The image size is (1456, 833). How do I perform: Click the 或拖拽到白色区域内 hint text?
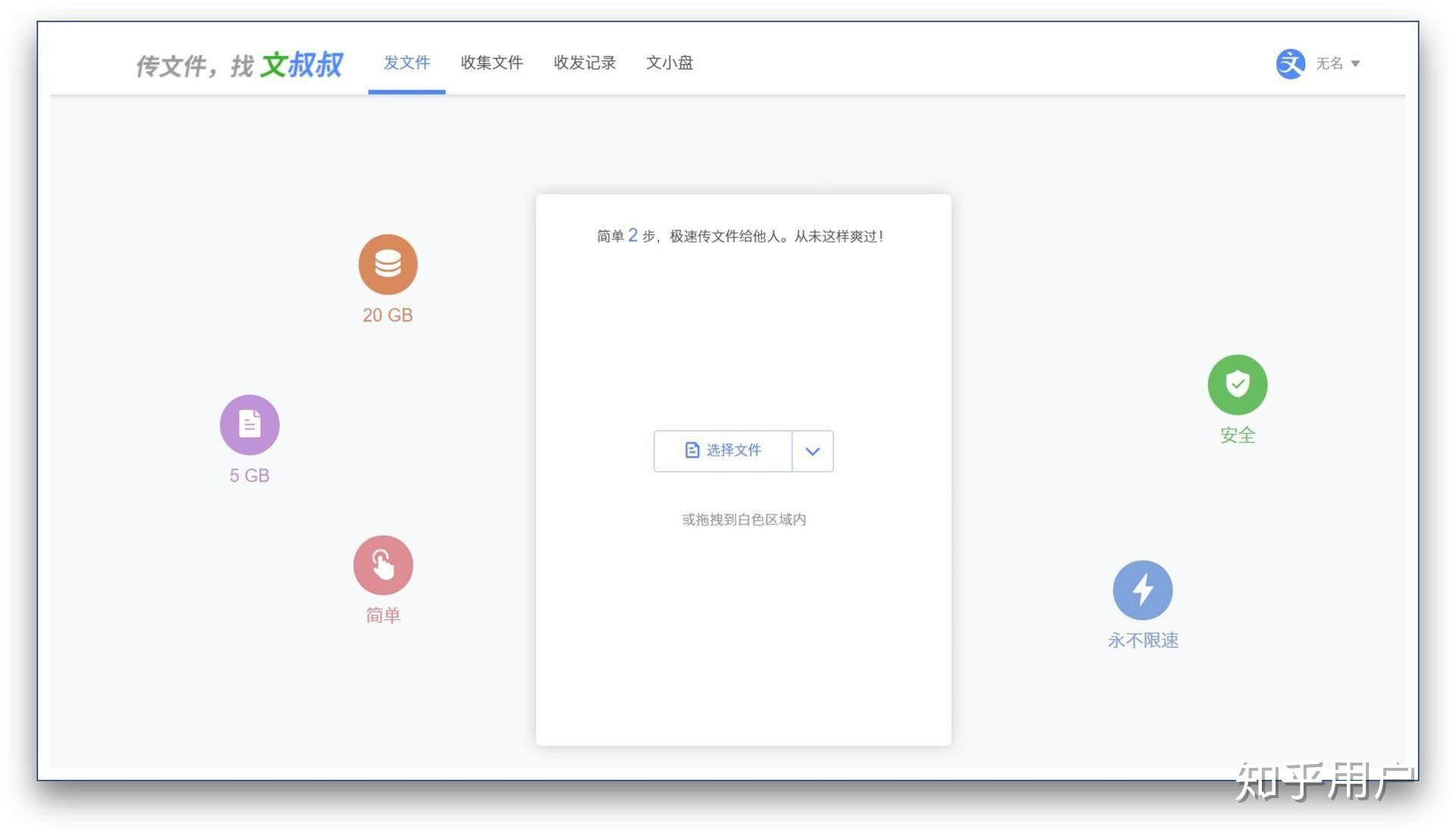click(743, 519)
